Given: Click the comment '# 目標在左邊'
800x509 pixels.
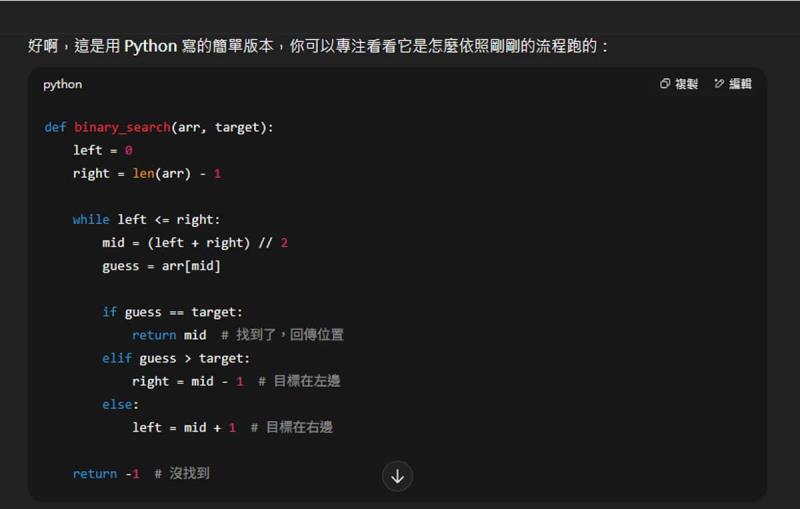Looking at the screenshot, I should [299, 381].
